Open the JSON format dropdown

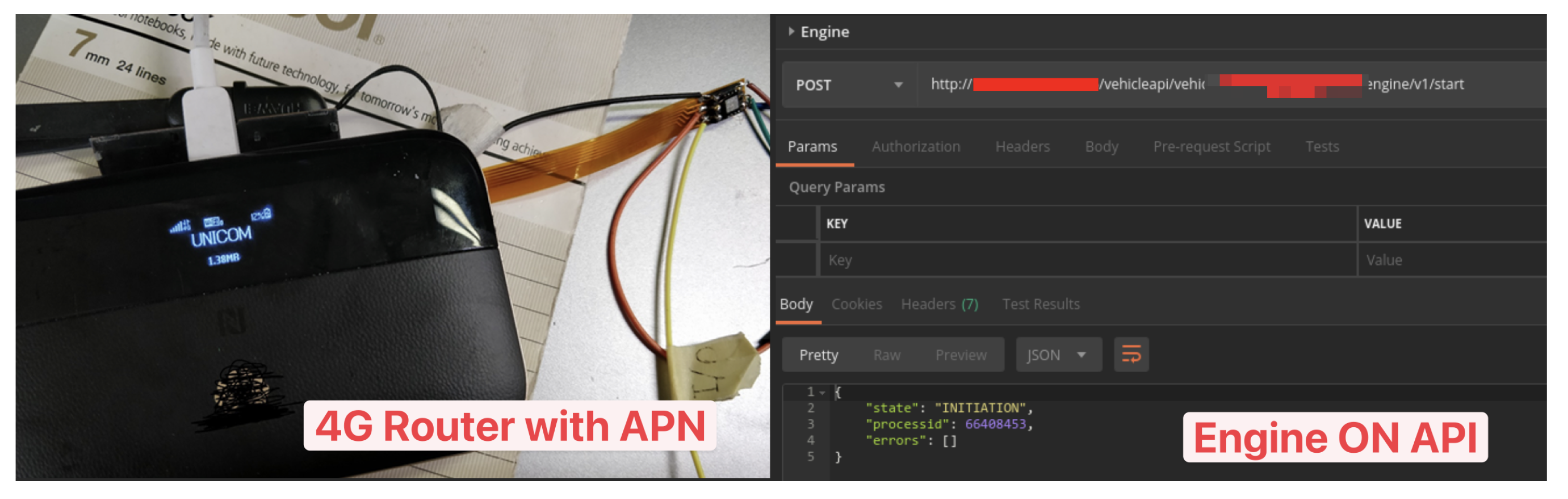1057,354
